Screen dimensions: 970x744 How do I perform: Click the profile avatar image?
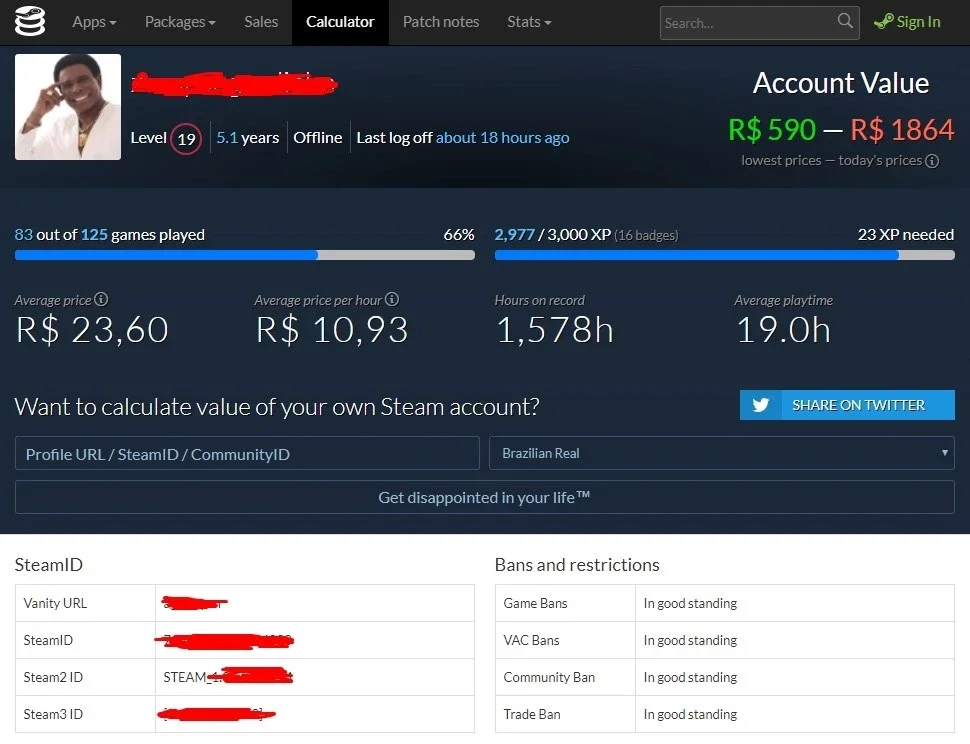pos(68,106)
